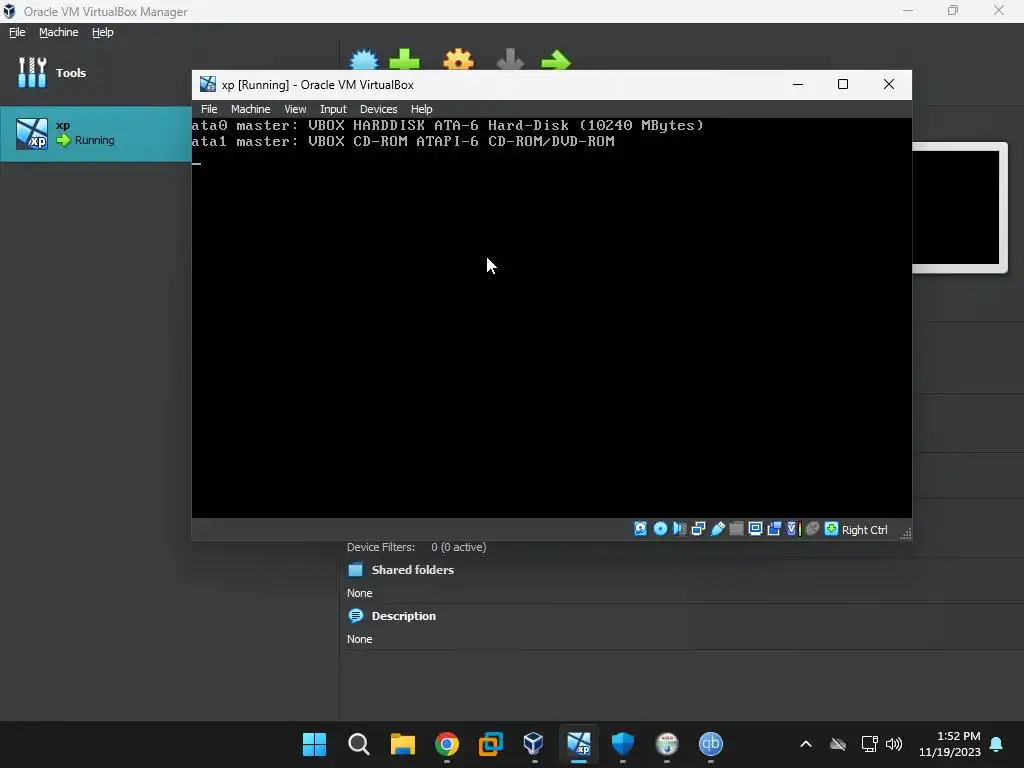Viewport: 1024px width, 768px height.
Task: Click the optical disk status icon
Action: pos(660,529)
